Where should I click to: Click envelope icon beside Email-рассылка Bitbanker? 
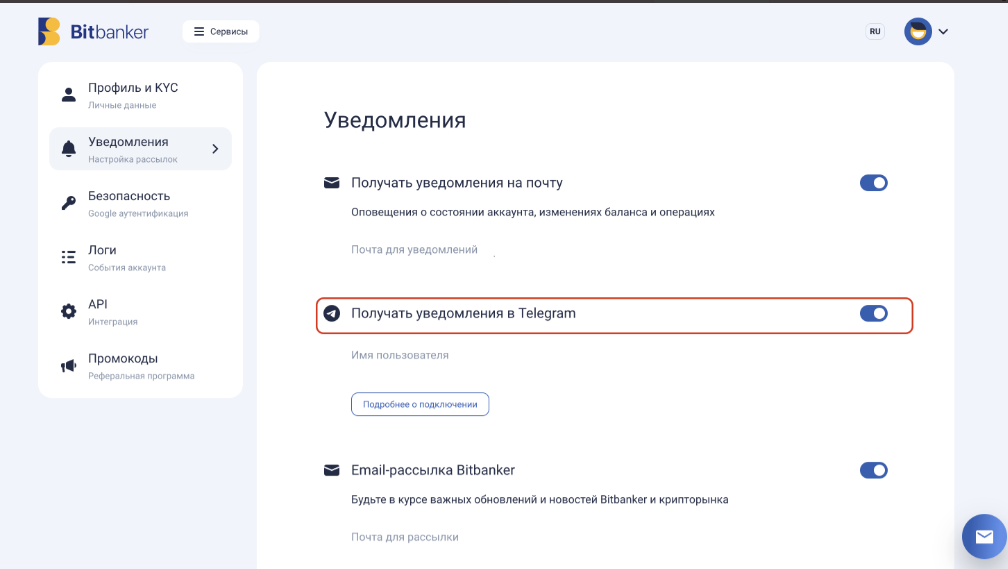pyautogui.click(x=332, y=470)
